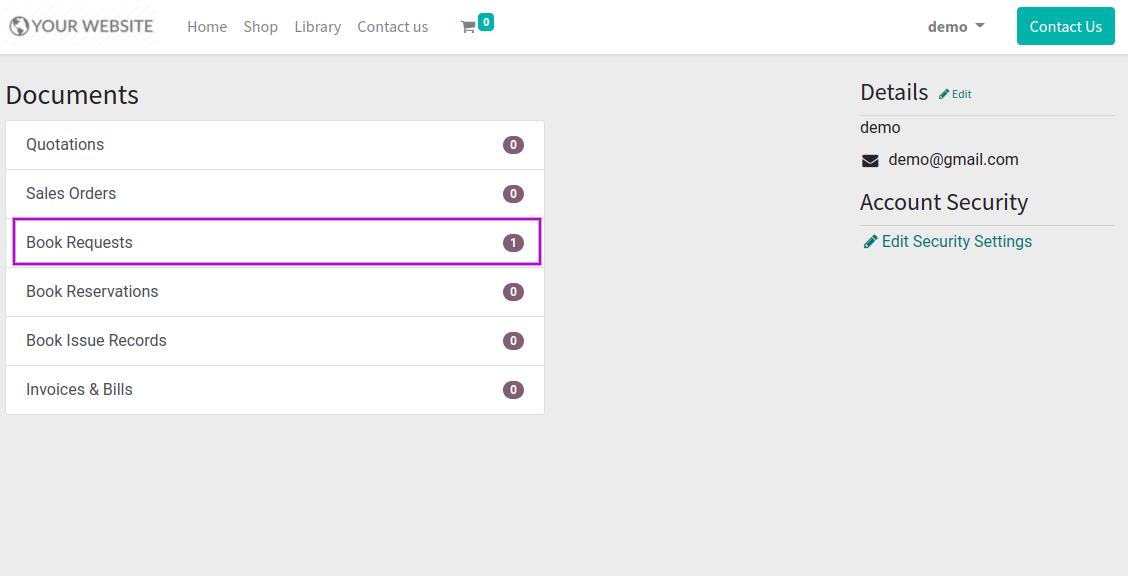Click the pencil icon beside Details

pos(944,94)
